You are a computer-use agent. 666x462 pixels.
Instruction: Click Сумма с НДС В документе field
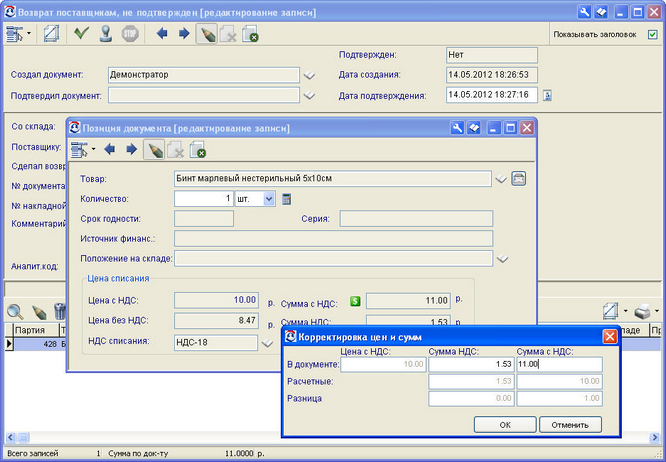click(x=559, y=364)
